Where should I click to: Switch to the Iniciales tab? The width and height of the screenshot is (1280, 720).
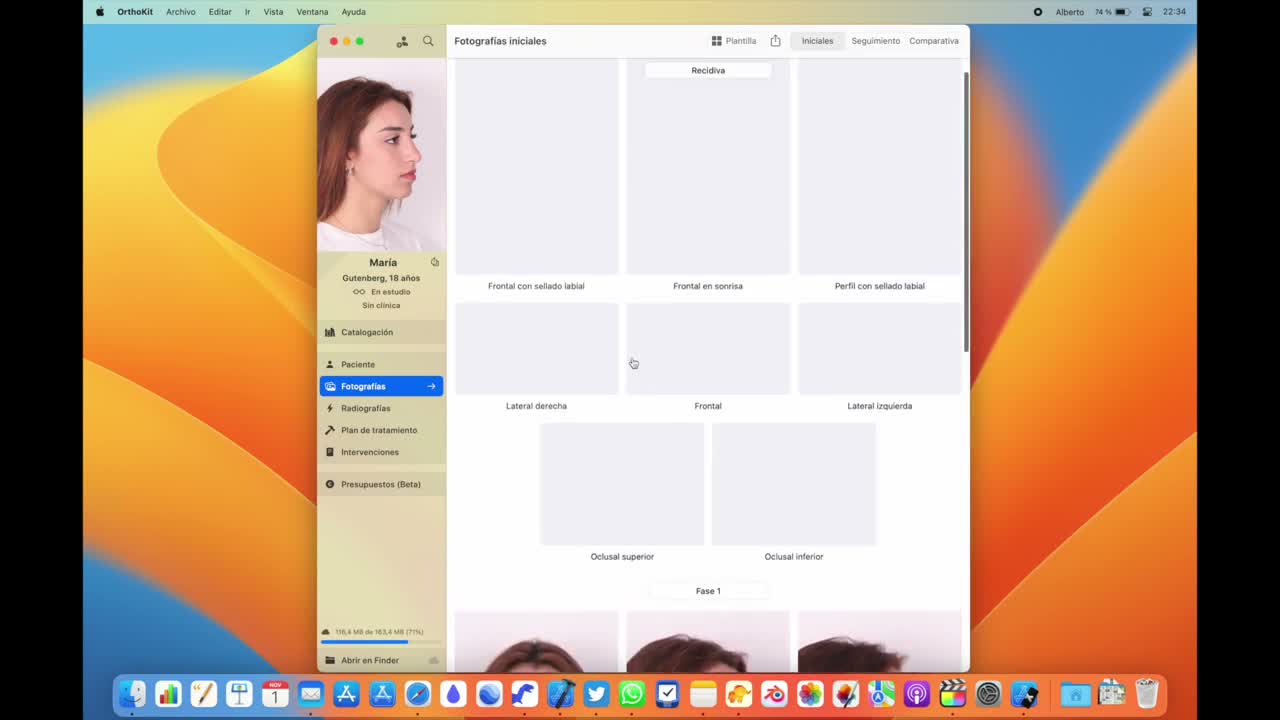pos(817,41)
